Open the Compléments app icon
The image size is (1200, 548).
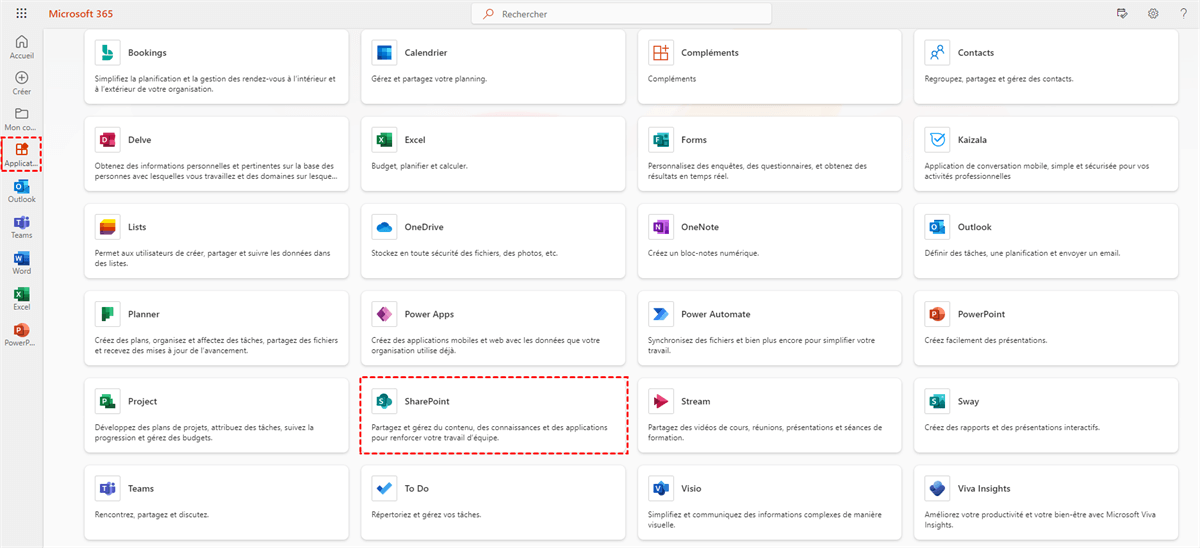click(659, 52)
